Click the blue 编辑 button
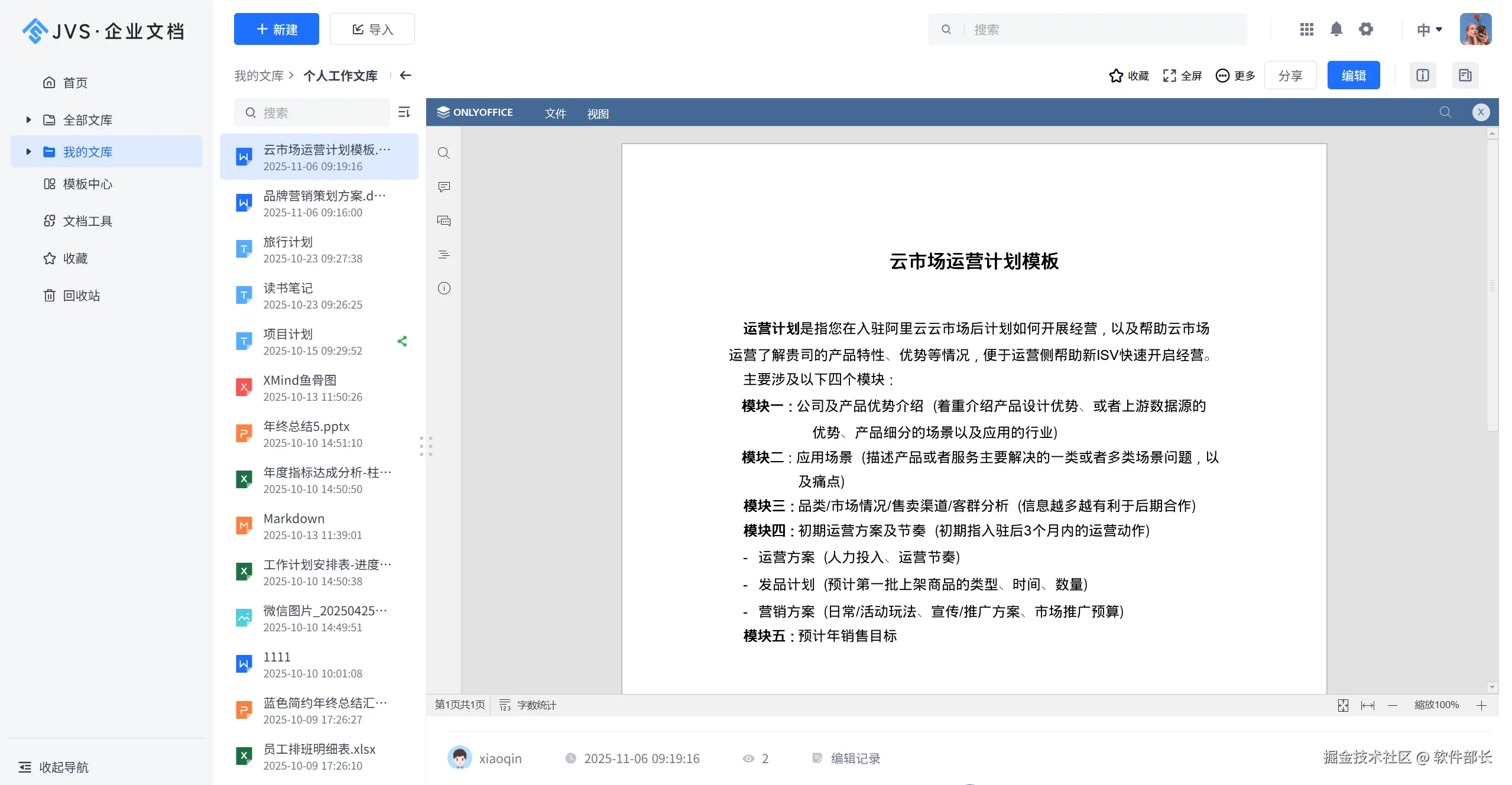 [x=1353, y=76]
